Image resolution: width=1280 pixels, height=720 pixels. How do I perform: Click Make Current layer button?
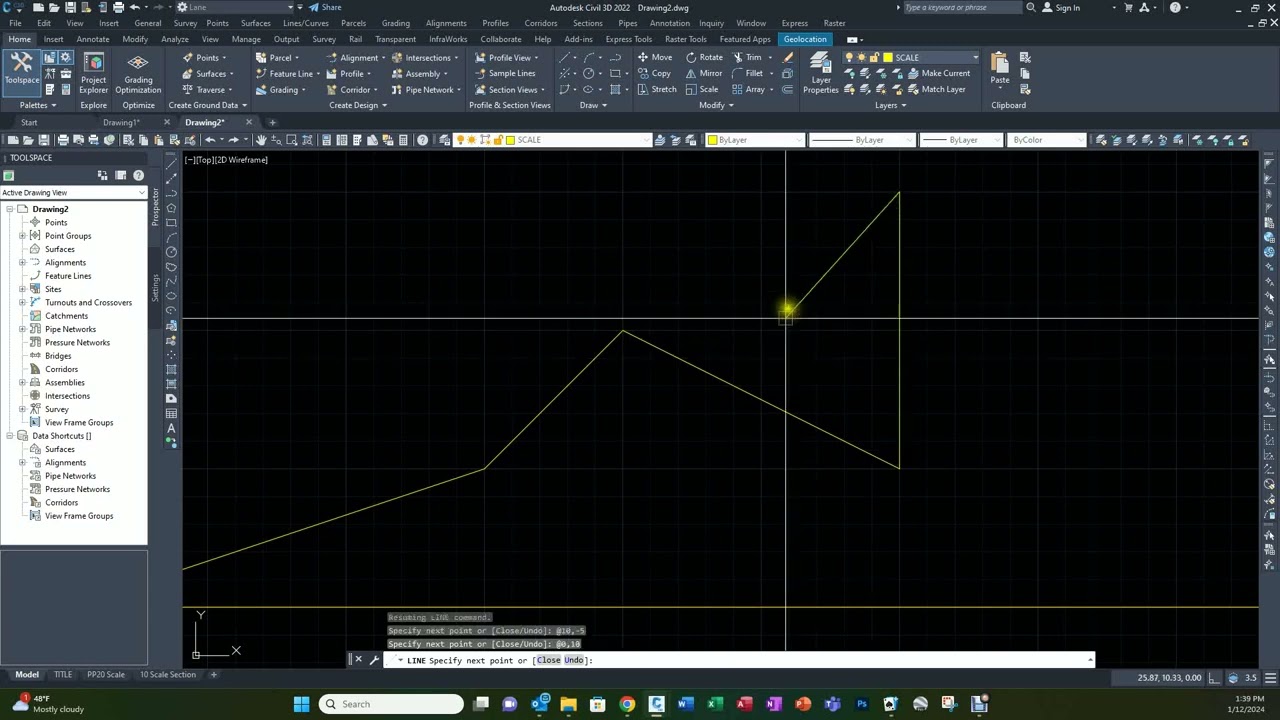point(938,73)
